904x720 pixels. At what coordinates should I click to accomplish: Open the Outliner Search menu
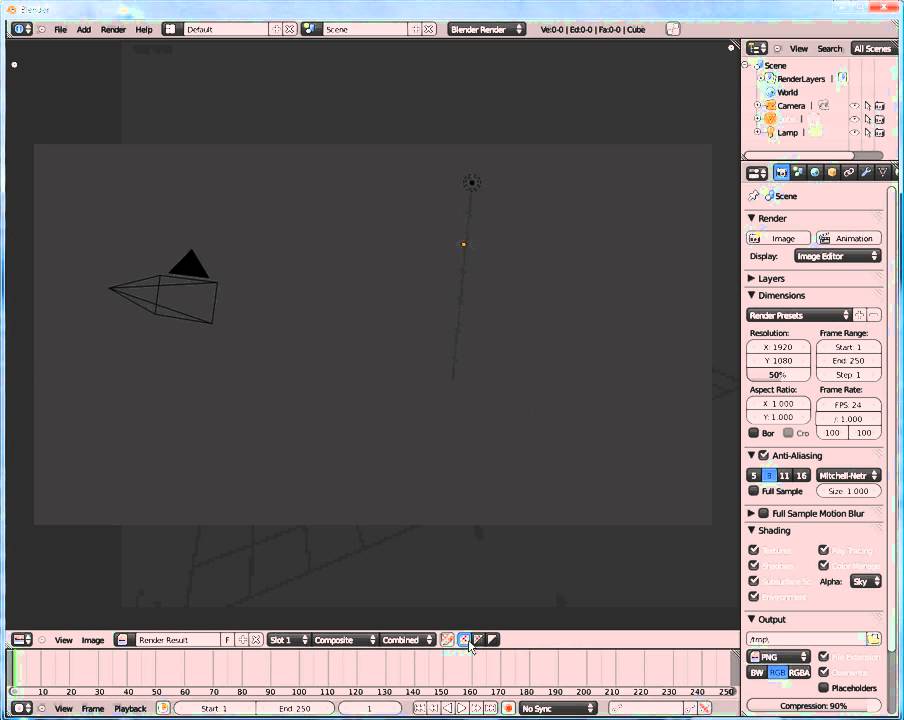point(830,48)
